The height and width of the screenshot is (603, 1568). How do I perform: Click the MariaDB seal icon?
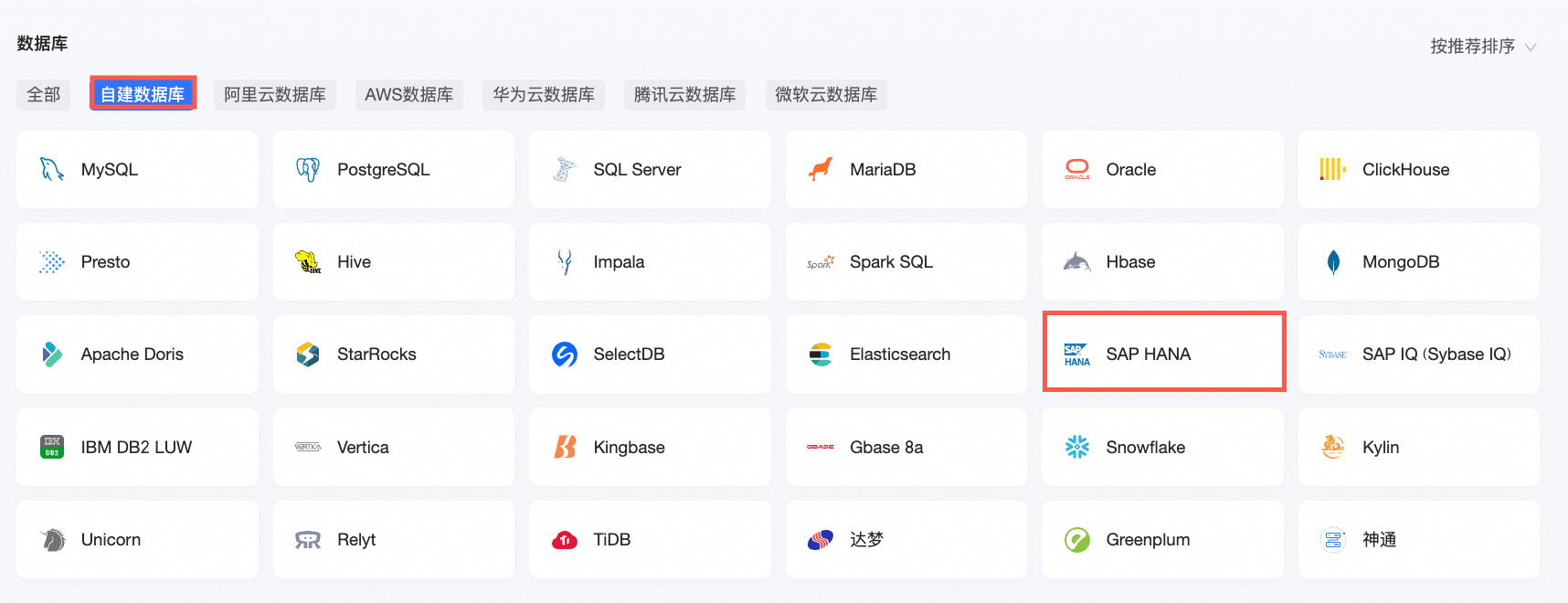tap(821, 169)
